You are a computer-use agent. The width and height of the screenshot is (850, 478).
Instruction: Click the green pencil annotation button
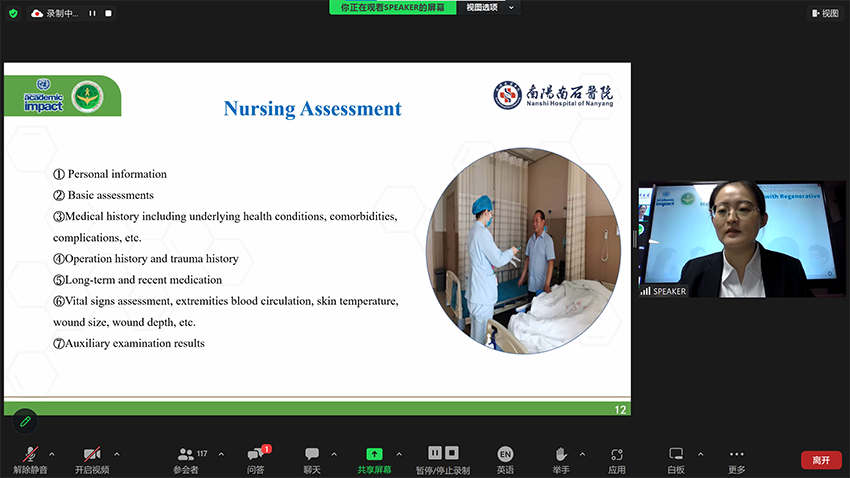point(25,422)
